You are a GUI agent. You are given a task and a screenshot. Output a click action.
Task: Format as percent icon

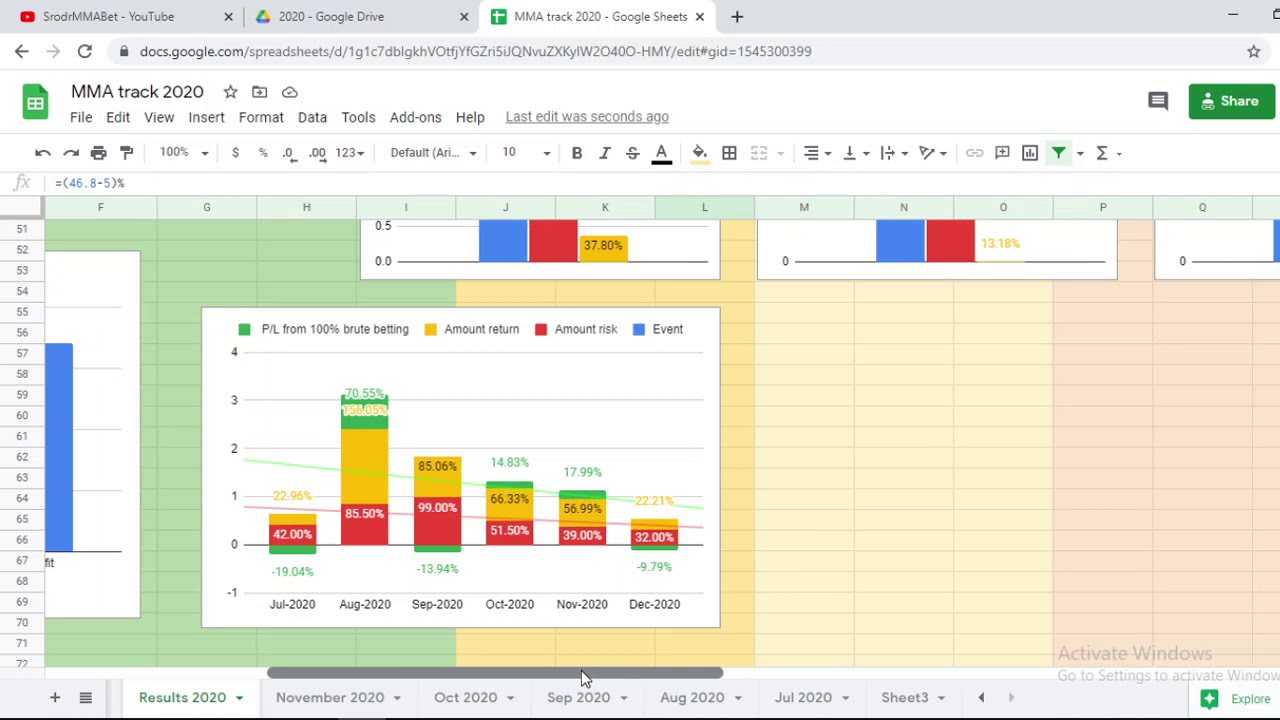click(x=263, y=153)
